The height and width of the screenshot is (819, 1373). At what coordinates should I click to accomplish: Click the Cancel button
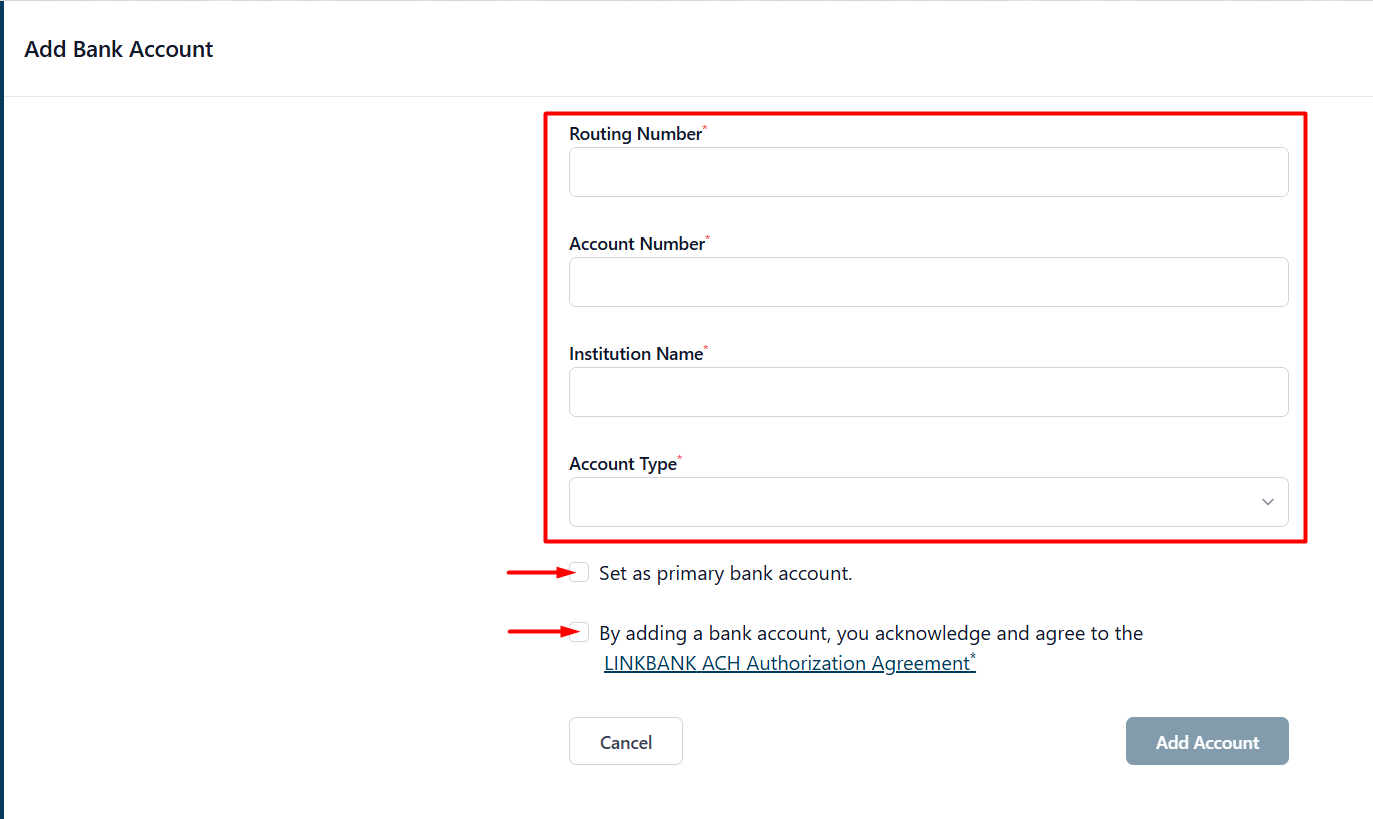[626, 741]
